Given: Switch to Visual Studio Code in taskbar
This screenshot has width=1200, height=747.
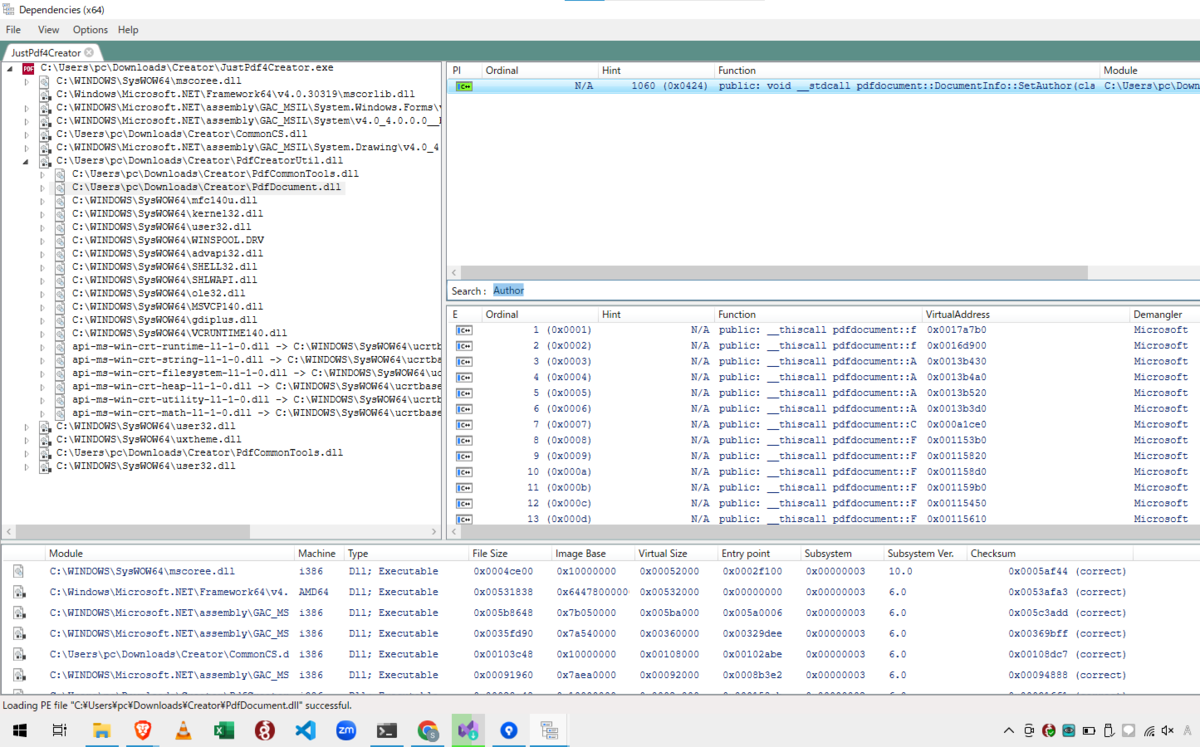Looking at the screenshot, I should tap(306, 730).
